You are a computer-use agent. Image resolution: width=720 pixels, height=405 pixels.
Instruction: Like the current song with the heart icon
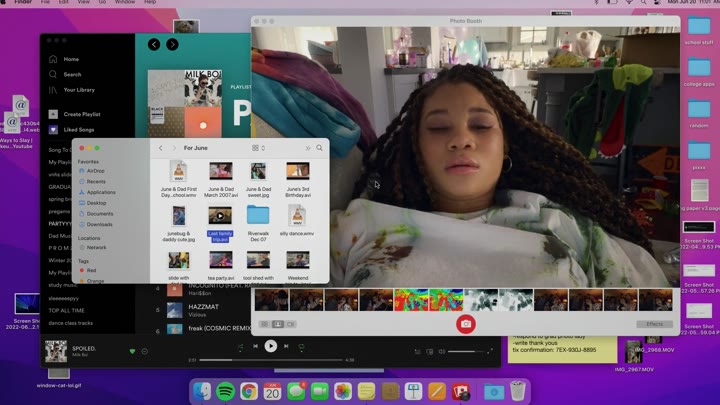pyautogui.click(x=132, y=351)
